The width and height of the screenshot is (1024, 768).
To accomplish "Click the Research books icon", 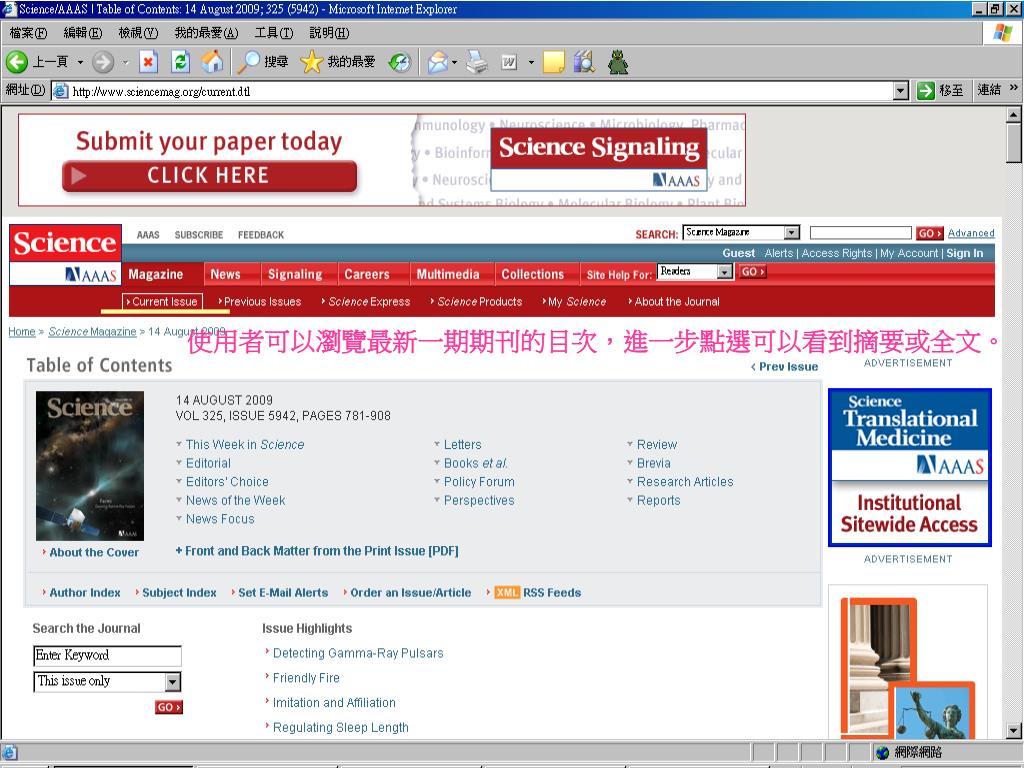I will (x=584, y=63).
